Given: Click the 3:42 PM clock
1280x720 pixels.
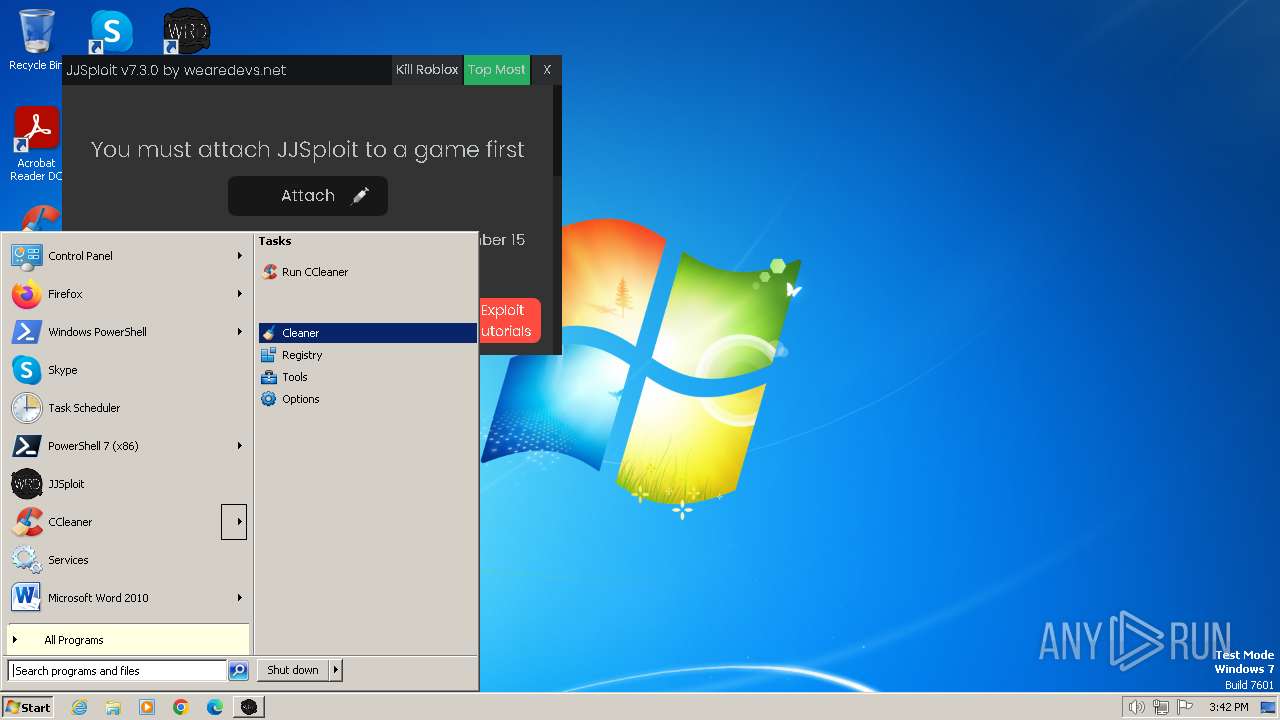Looking at the screenshot, I should click(1228, 707).
